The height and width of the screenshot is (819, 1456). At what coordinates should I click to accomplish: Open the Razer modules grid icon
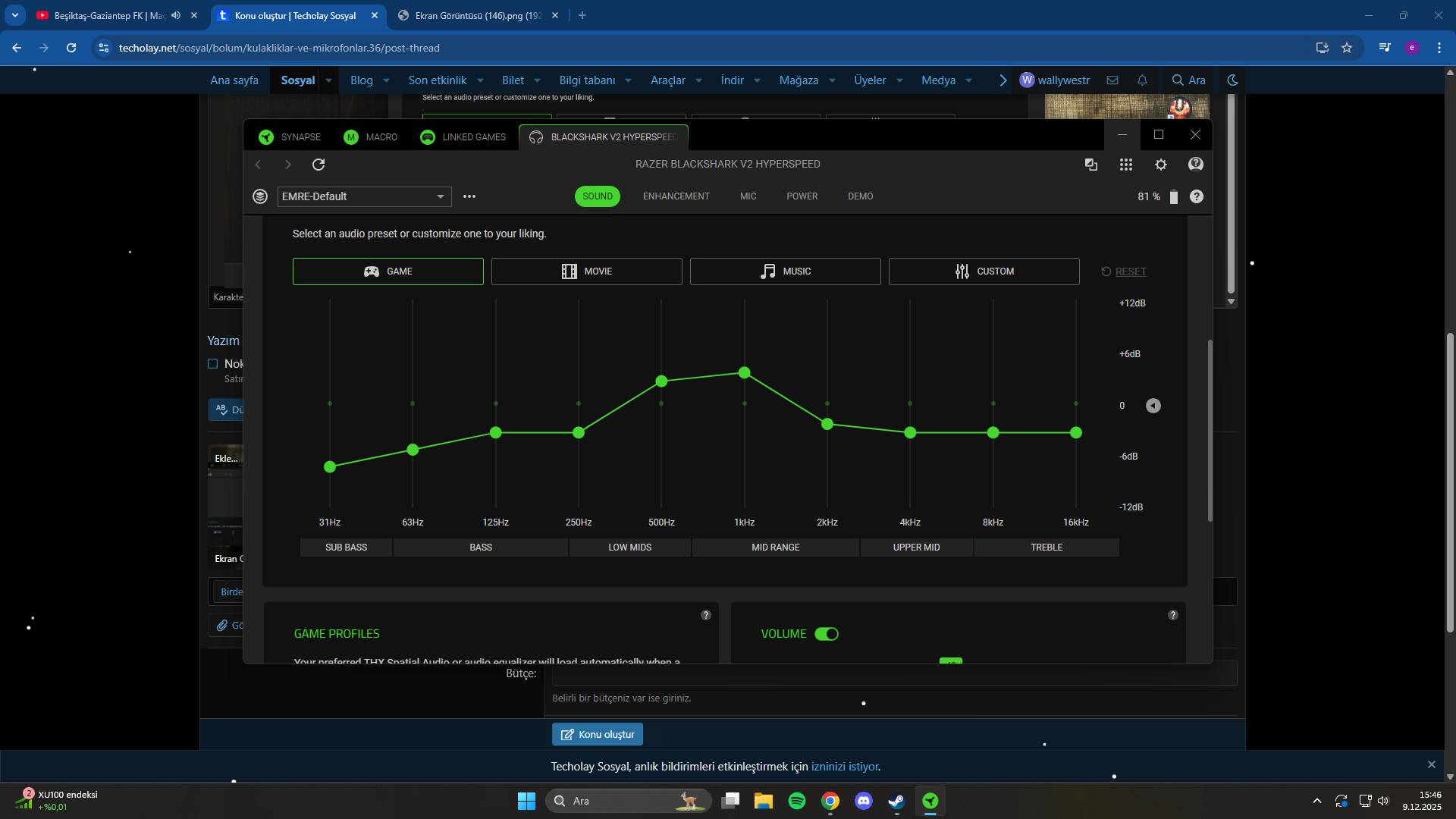click(1126, 165)
